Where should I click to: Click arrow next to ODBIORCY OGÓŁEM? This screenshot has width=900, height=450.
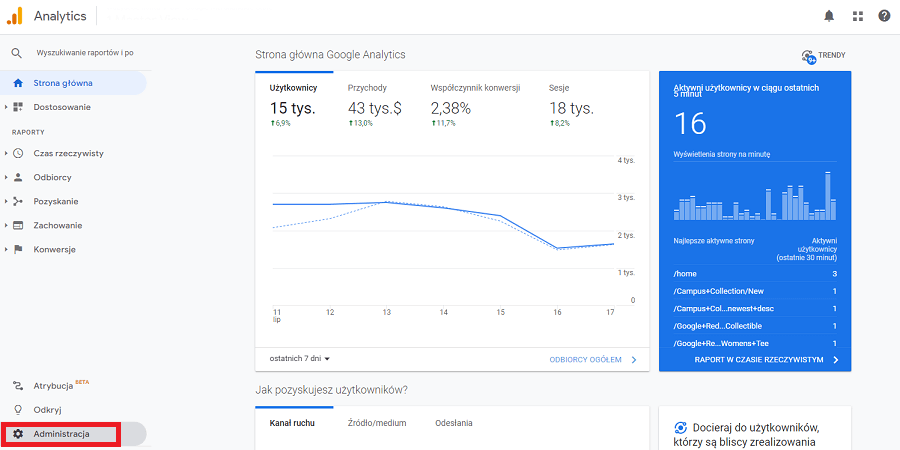click(x=634, y=360)
